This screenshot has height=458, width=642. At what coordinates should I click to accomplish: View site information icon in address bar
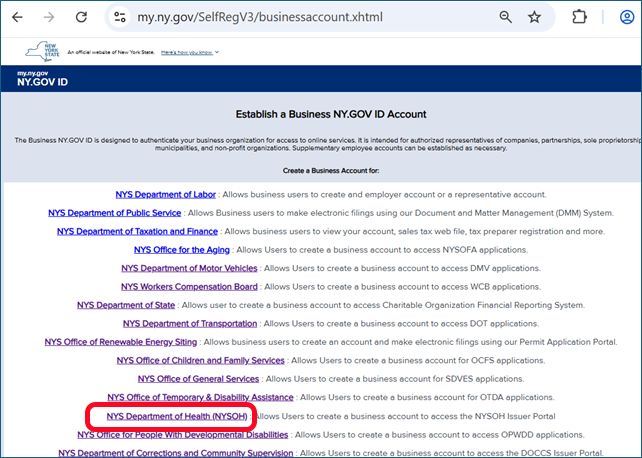click(x=120, y=17)
